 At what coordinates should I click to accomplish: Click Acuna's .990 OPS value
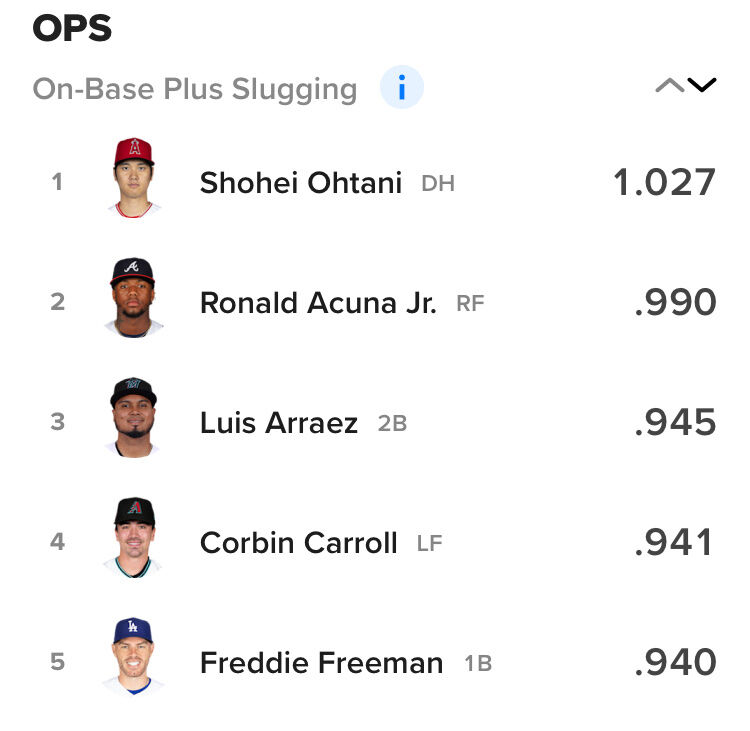675,302
